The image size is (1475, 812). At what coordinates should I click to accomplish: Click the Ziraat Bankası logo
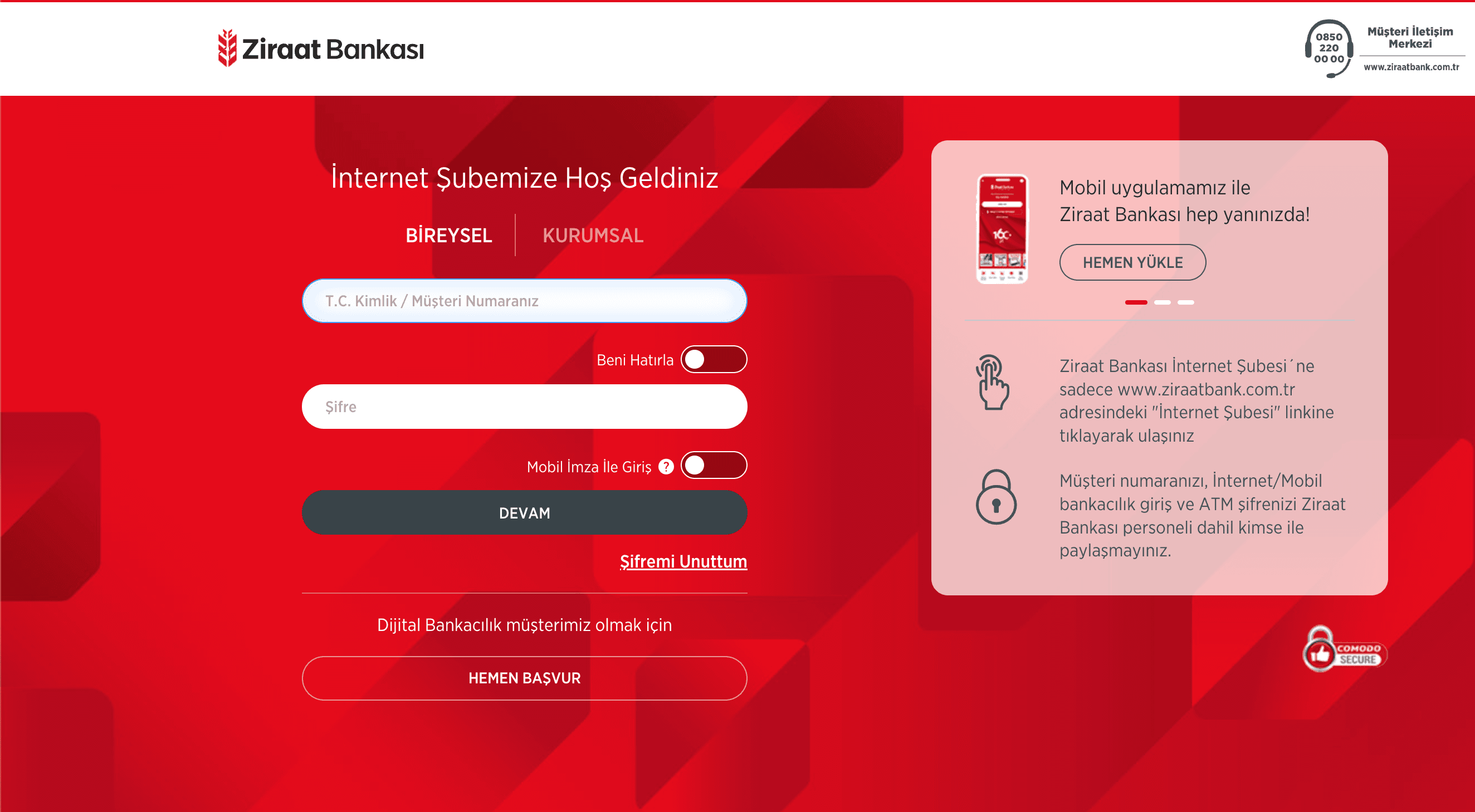[321, 48]
